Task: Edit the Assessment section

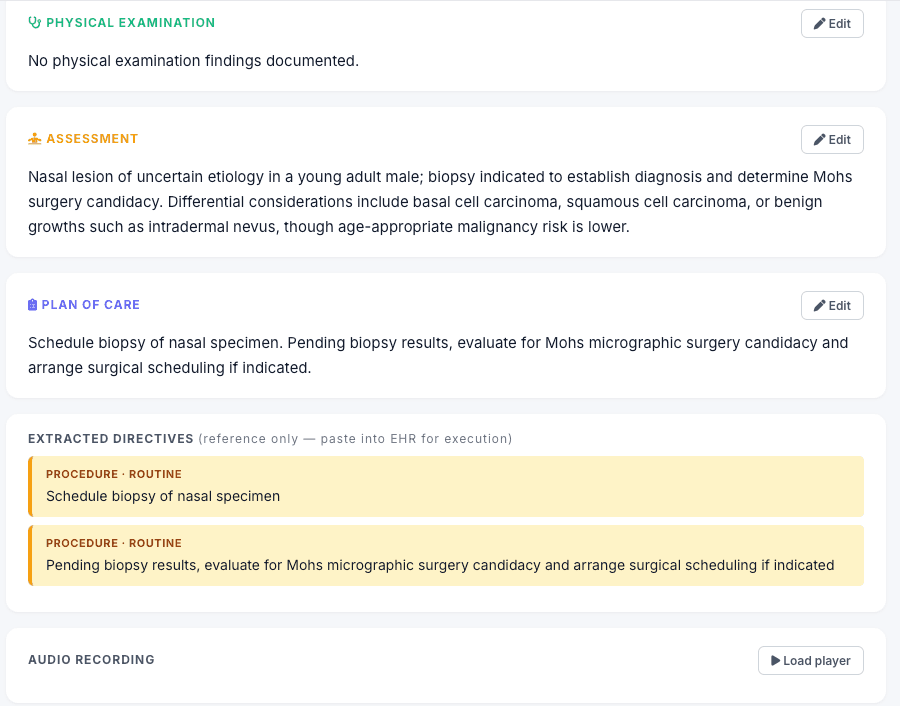Action: [832, 139]
